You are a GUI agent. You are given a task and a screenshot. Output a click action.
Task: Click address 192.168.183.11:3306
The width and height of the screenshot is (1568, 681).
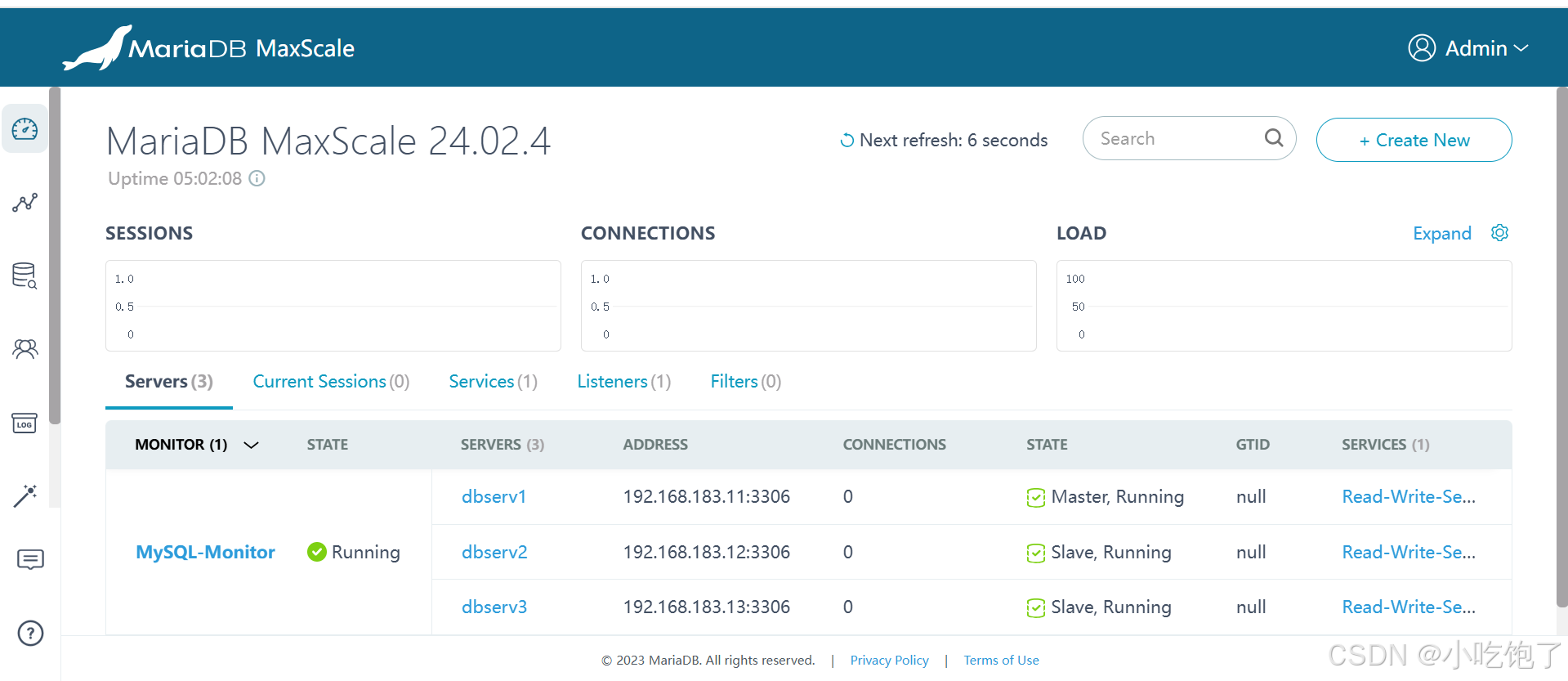pyautogui.click(x=707, y=496)
